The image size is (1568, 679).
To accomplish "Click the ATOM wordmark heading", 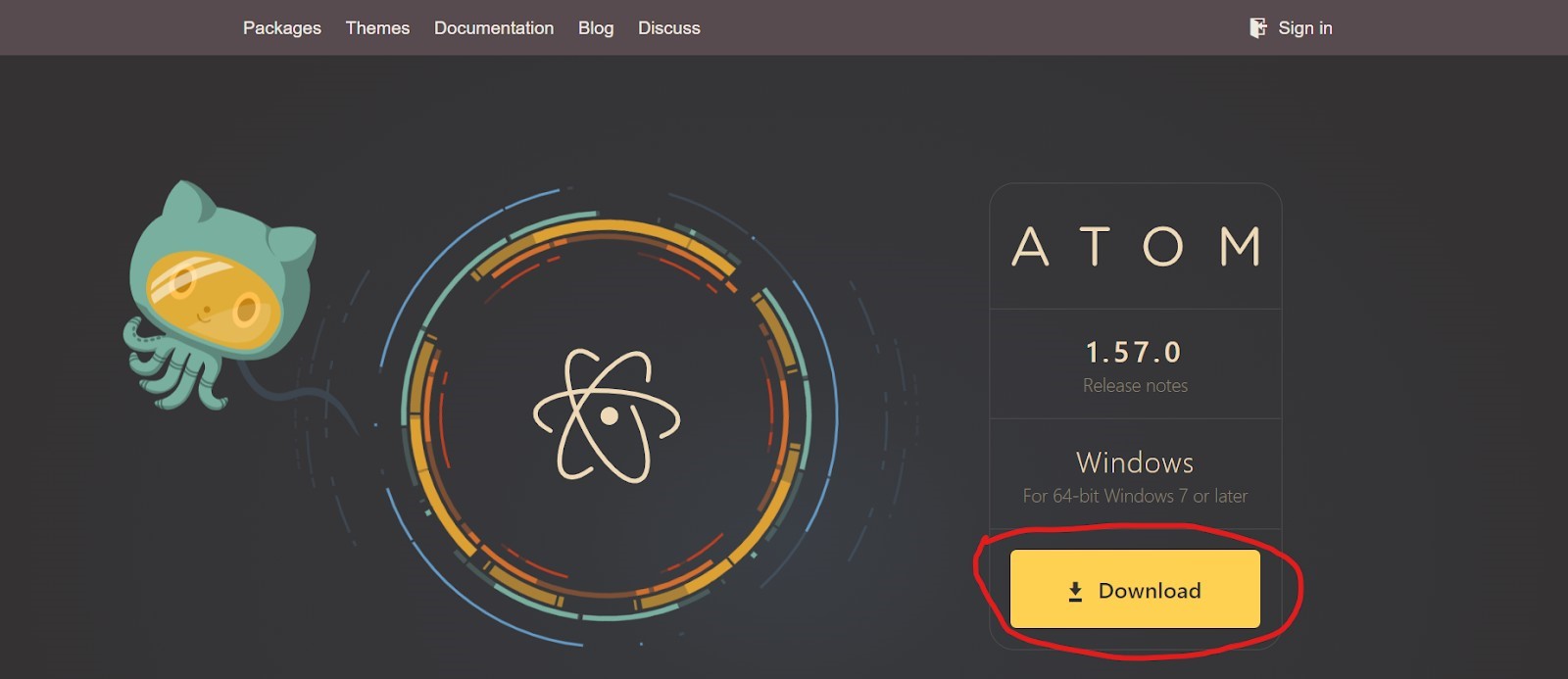I will (1135, 247).
